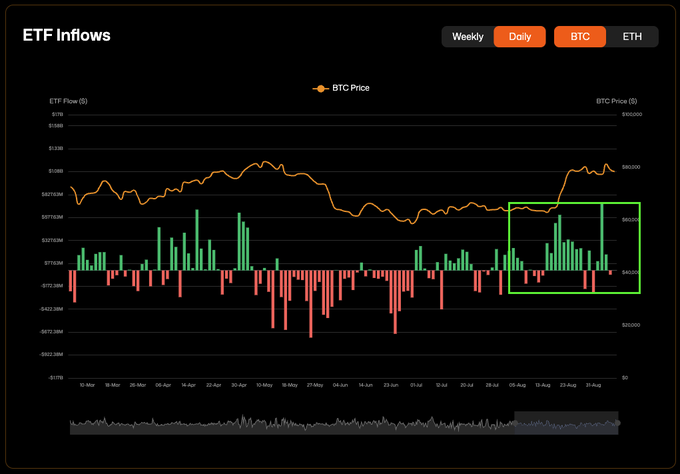Screen dimensions: 680x474
Task: Click the 10-Mar date label
Action: (x=87, y=385)
